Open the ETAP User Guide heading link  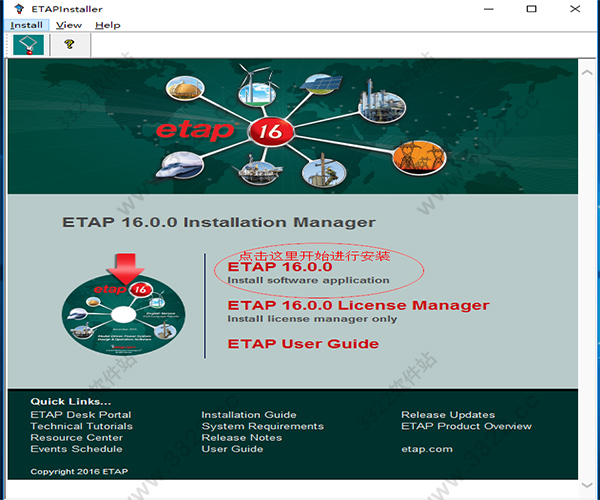pyautogui.click(x=303, y=344)
